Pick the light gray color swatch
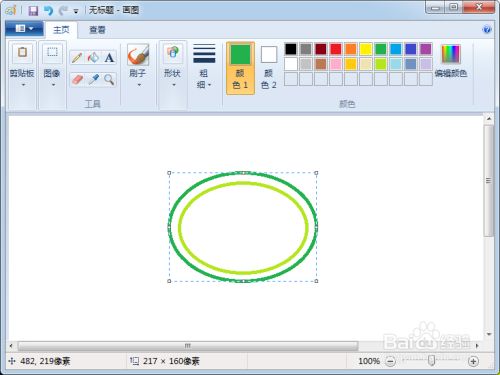Image resolution: width=500 pixels, height=375 pixels. 306,64
